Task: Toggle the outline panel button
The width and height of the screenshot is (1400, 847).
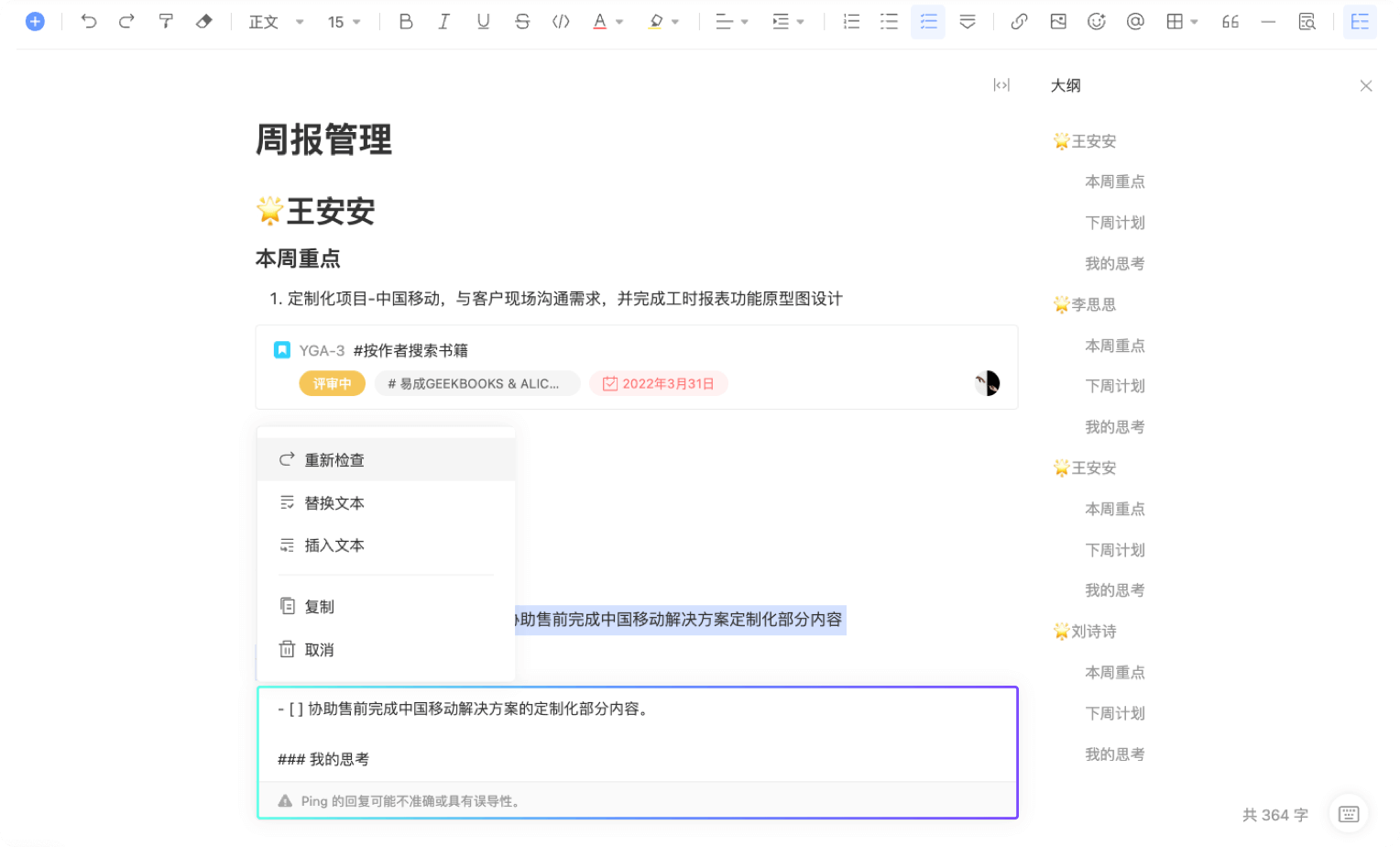Action: 1360,21
